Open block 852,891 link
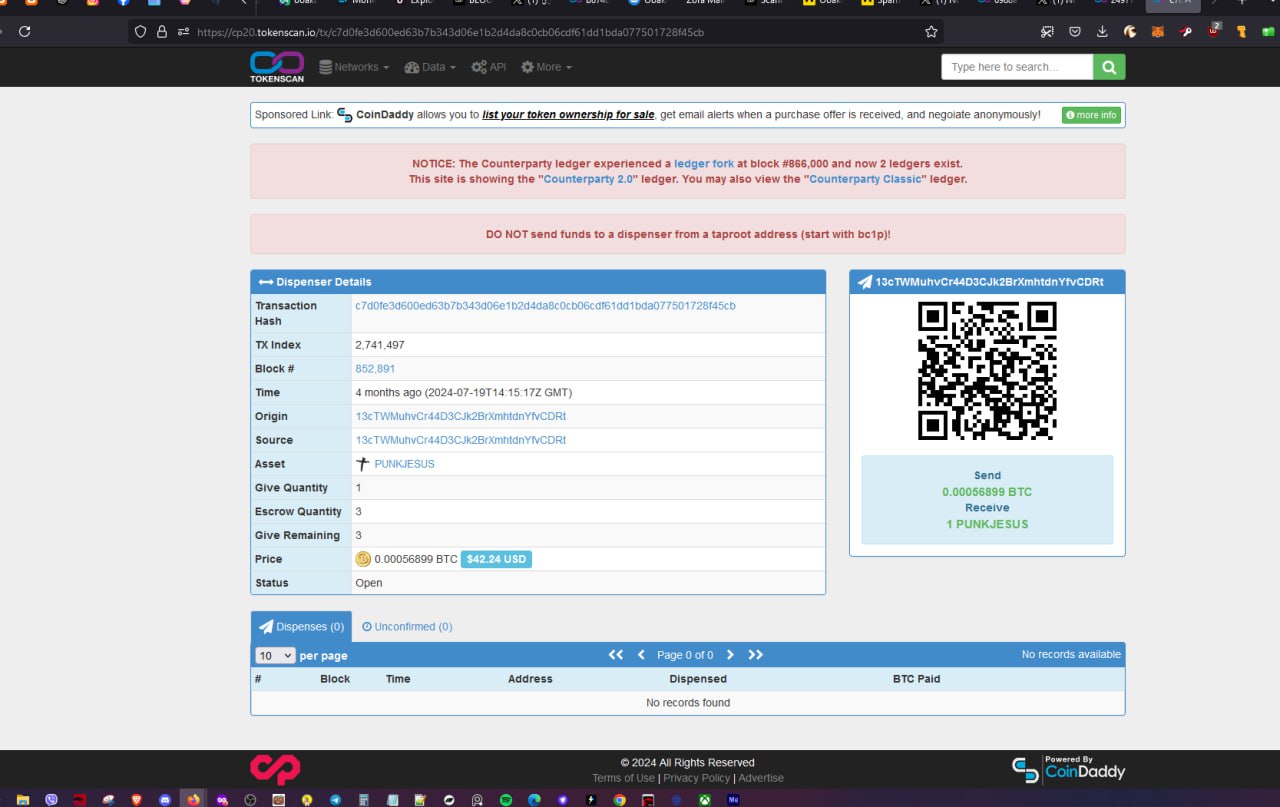This screenshot has height=807, width=1280. 375,369
